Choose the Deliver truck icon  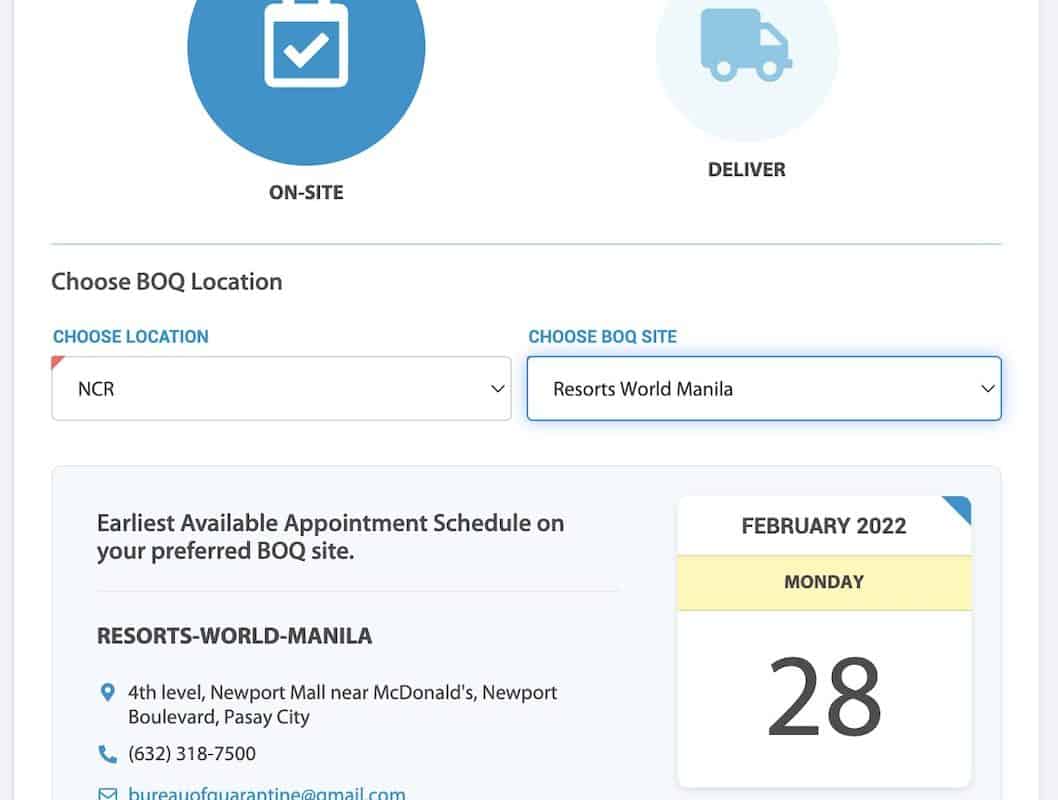click(x=747, y=44)
